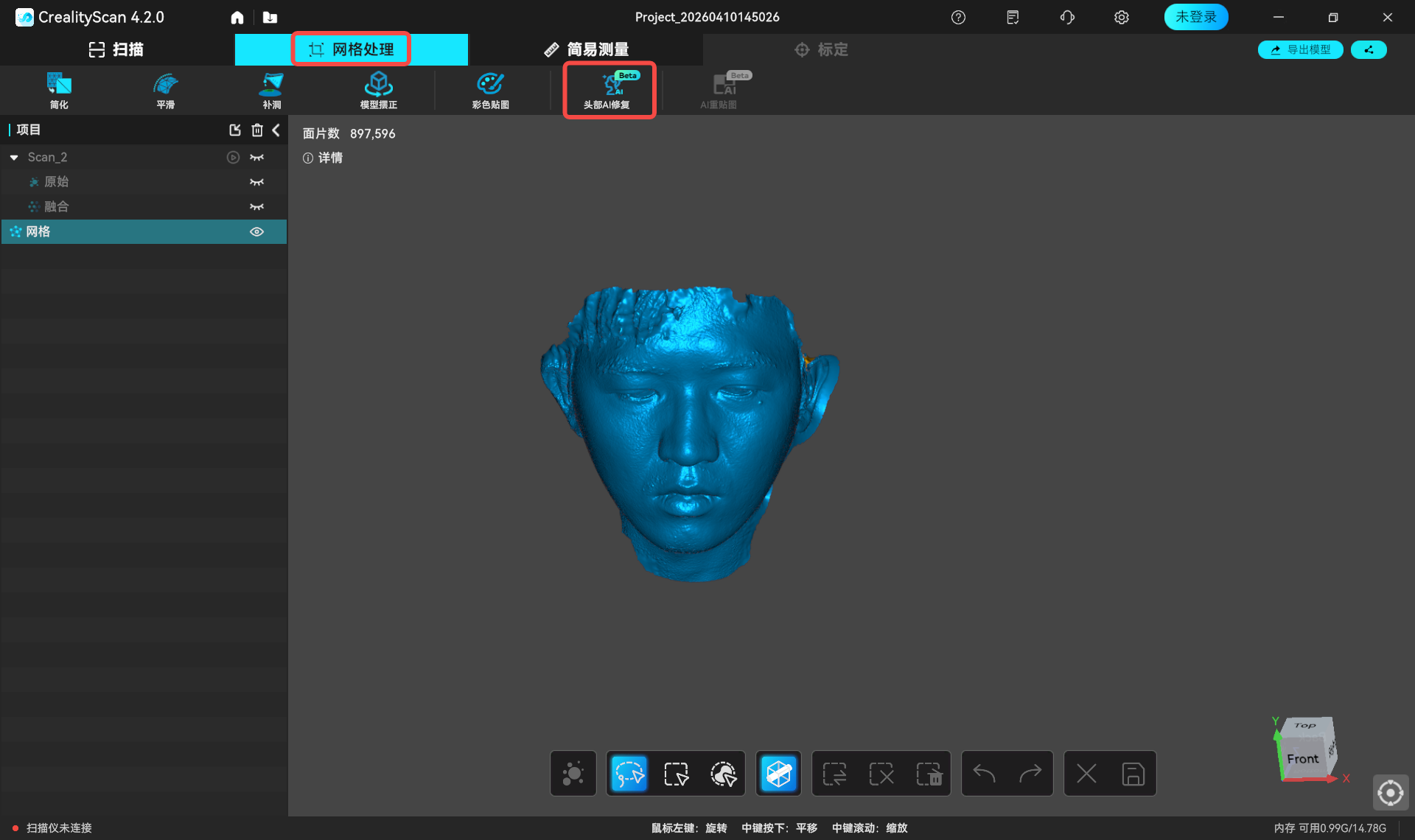Collapse the 项目 project panel
Viewport: 1415px width, 840px height.
click(x=276, y=130)
